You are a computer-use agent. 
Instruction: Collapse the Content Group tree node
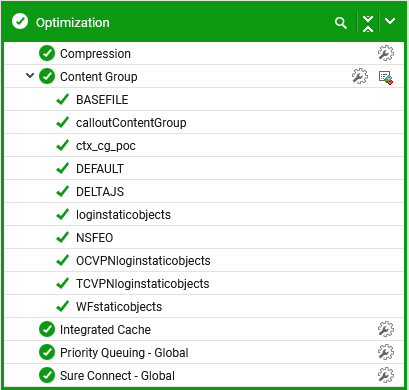pos(30,76)
